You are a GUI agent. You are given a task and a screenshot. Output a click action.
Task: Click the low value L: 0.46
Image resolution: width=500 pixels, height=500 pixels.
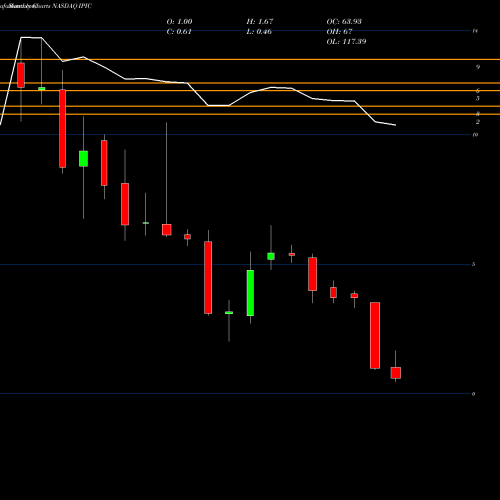[259, 32]
